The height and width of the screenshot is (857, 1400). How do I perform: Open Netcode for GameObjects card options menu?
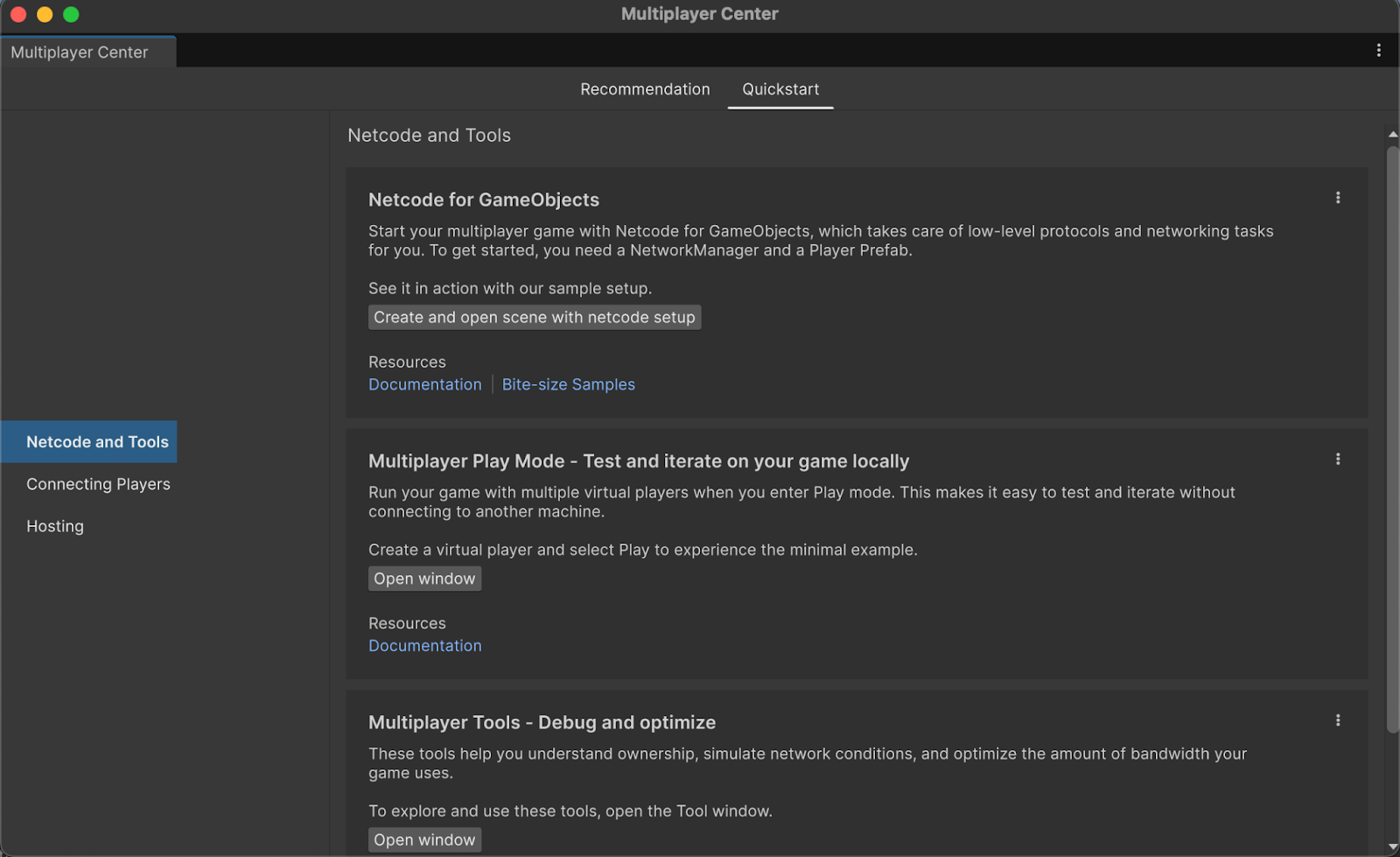point(1338,198)
